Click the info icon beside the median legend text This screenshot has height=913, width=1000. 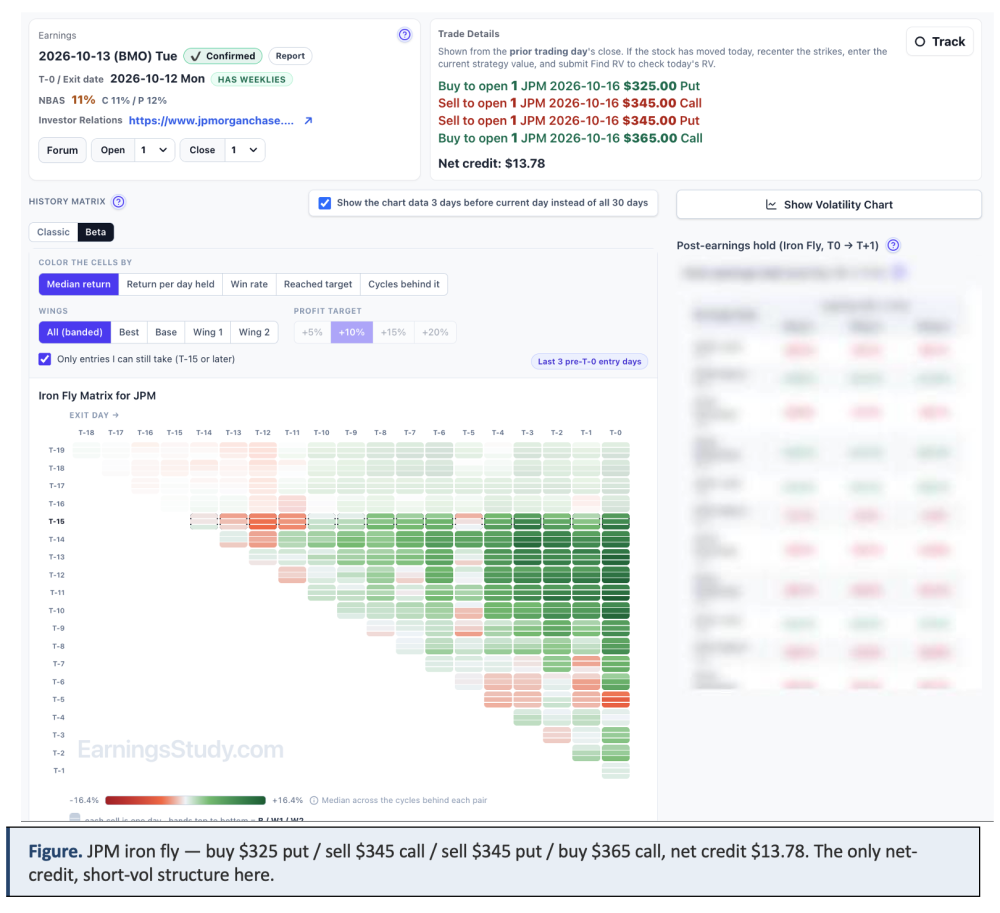point(314,800)
